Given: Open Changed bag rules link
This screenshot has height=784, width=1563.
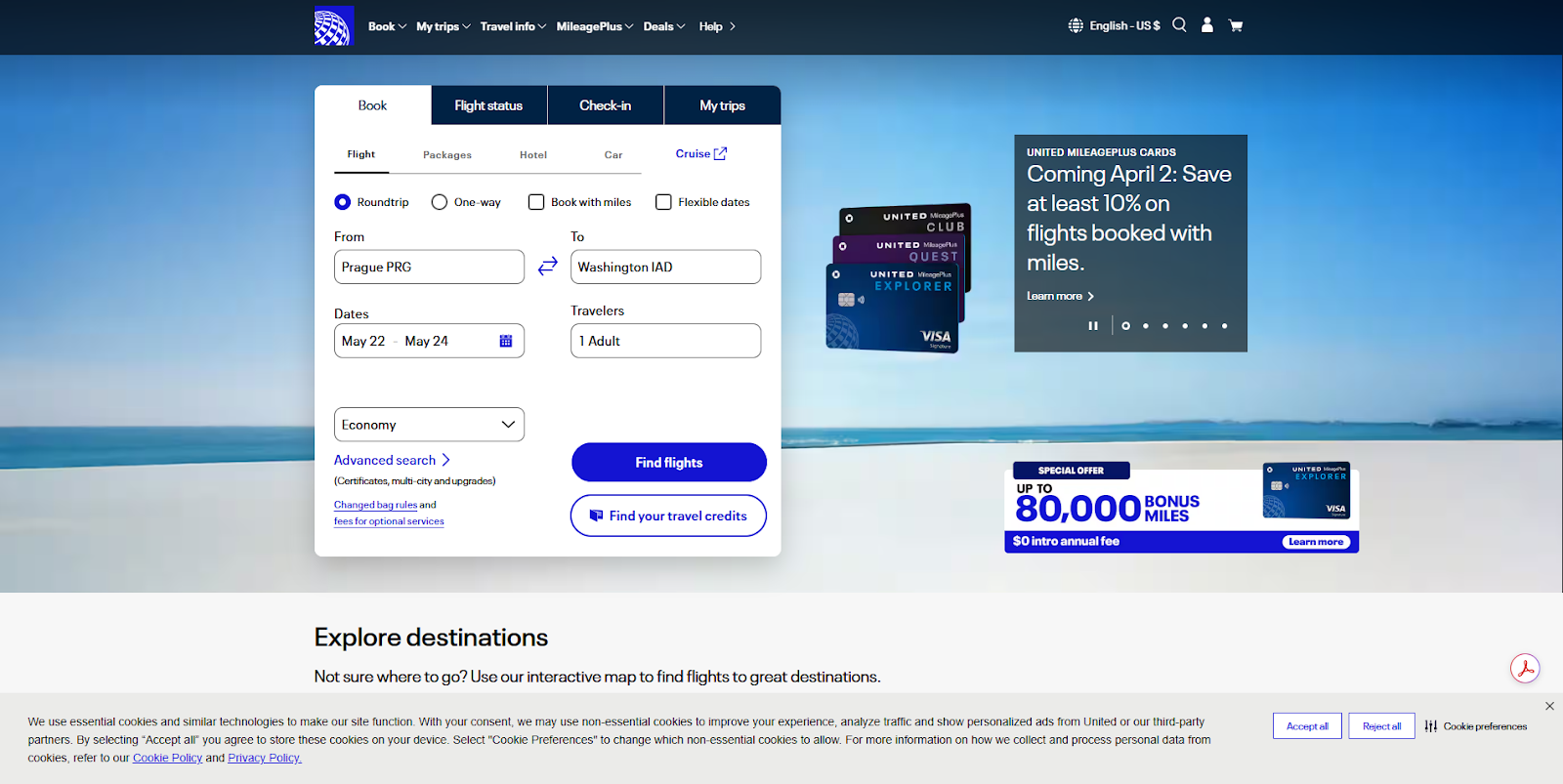Looking at the screenshot, I should point(375,505).
